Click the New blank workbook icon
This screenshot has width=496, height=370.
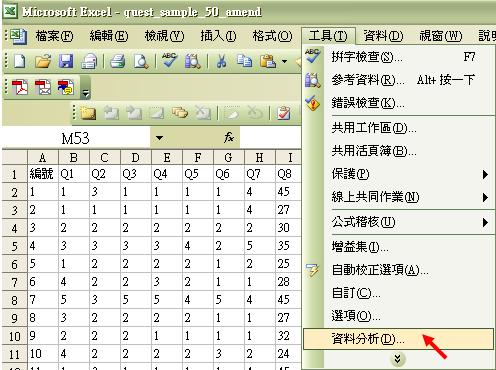coord(20,61)
